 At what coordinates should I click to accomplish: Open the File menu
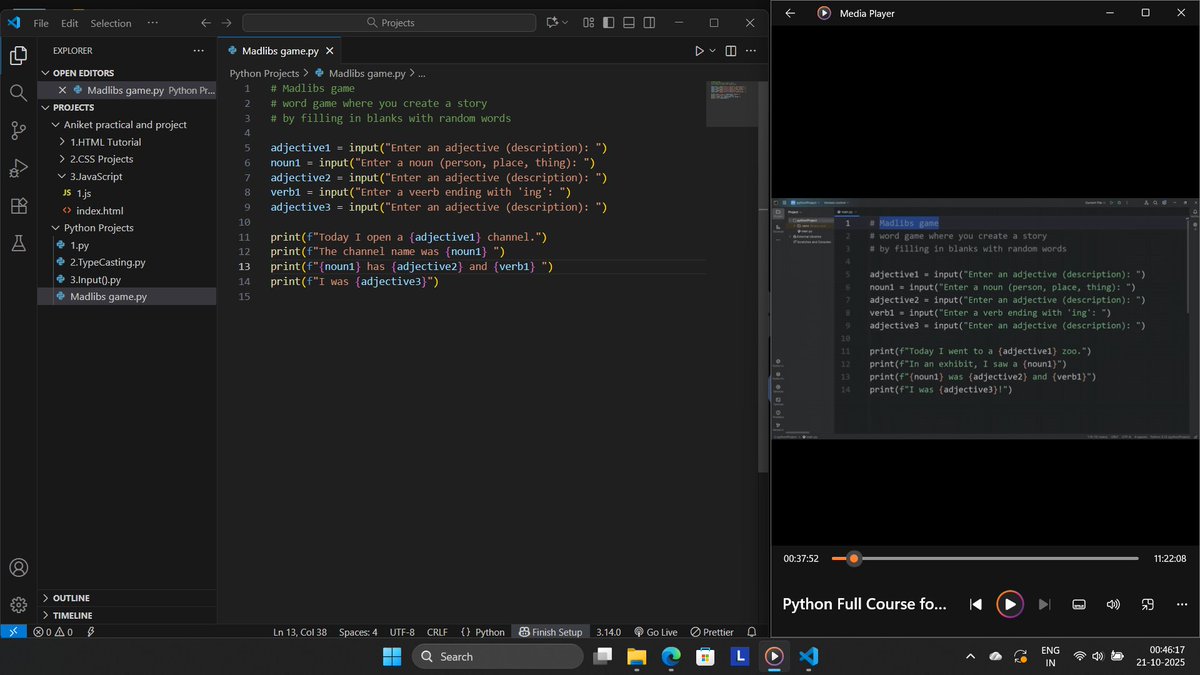pos(41,22)
